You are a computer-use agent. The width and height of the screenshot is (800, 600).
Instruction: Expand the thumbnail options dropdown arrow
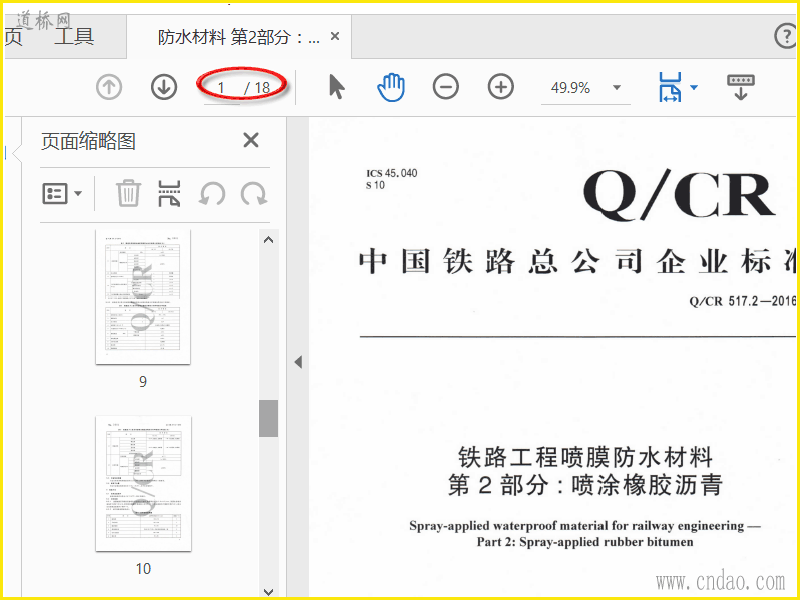click(78, 193)
